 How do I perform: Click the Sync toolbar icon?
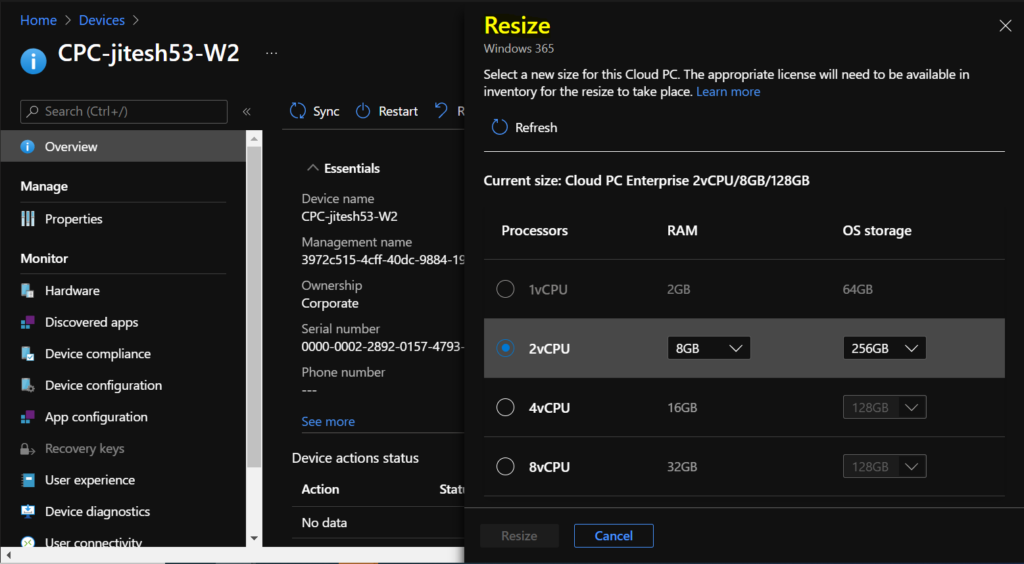(298, 111)
